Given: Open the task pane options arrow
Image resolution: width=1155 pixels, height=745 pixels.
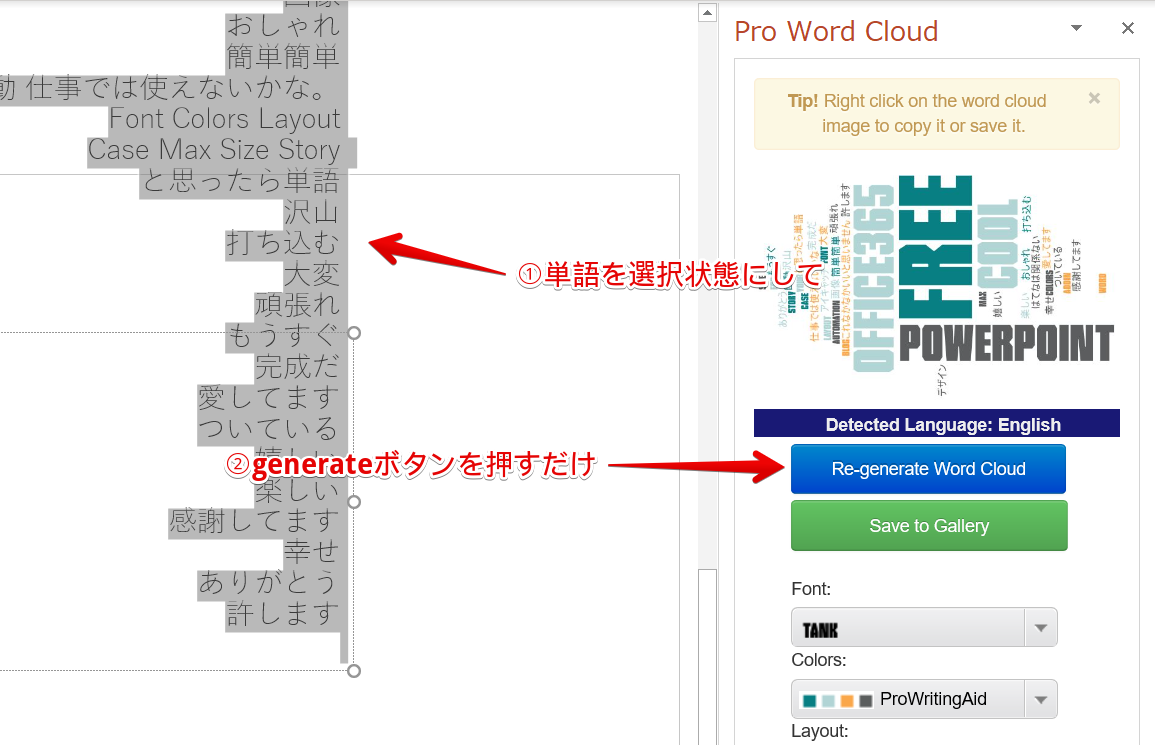Looking at the screenshot, I should (1076, 28).
